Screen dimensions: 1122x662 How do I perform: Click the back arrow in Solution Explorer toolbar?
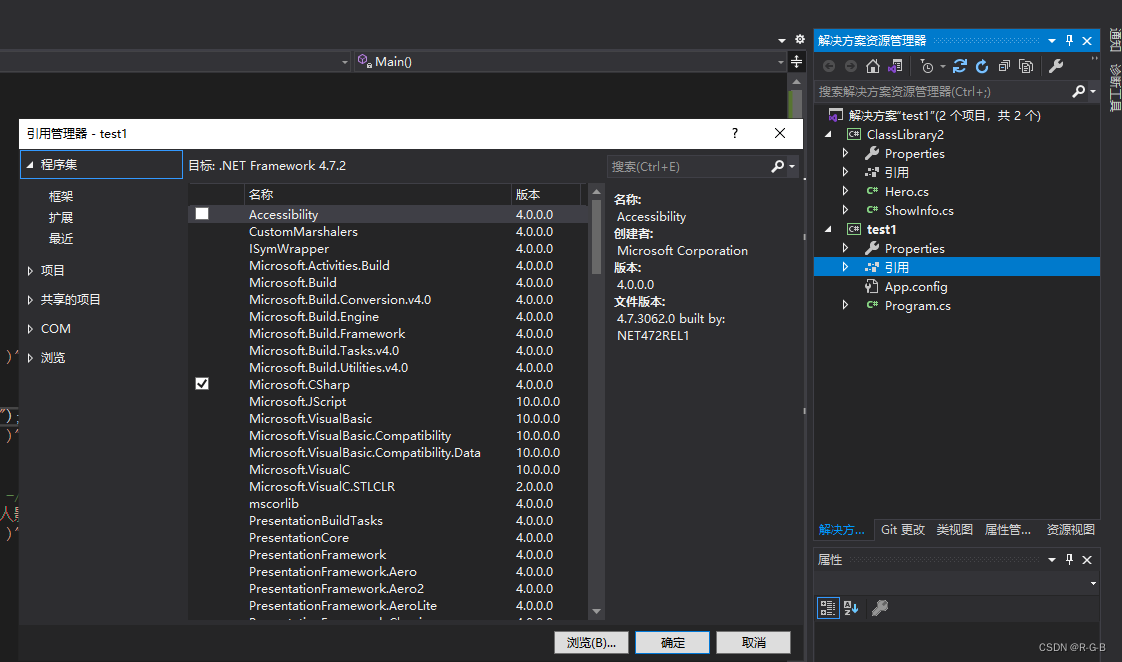click(x=829, y=67)
